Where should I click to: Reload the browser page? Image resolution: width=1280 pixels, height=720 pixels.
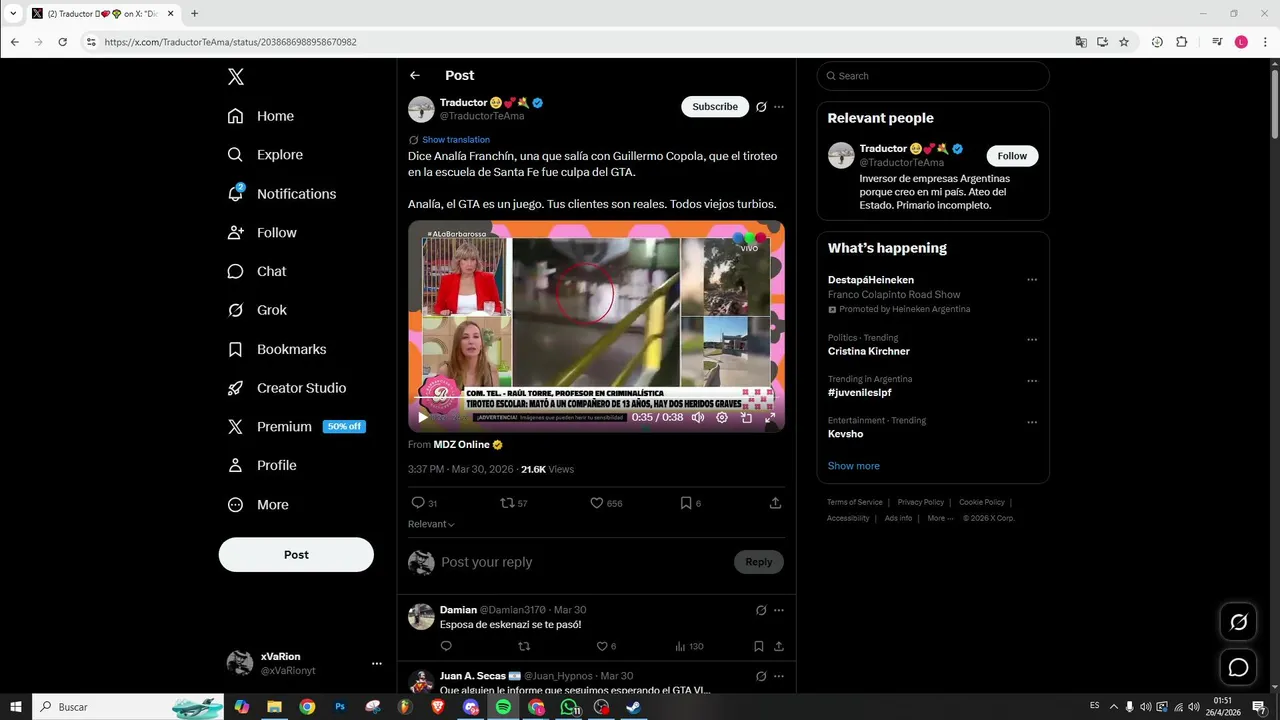click(62, 42)
